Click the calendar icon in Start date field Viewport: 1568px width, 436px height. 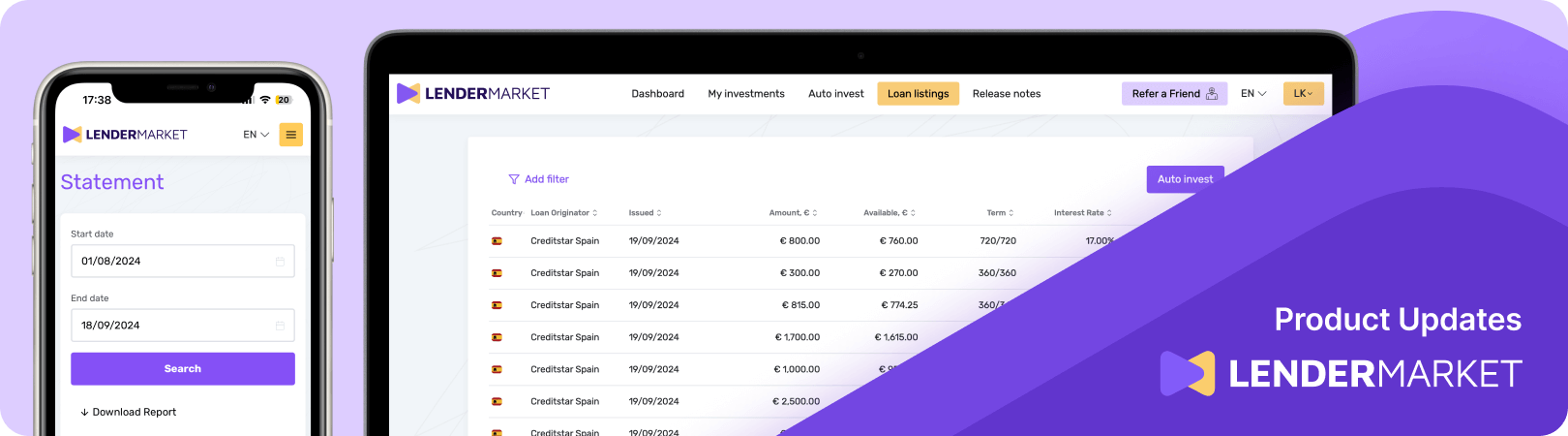(280, 262)
